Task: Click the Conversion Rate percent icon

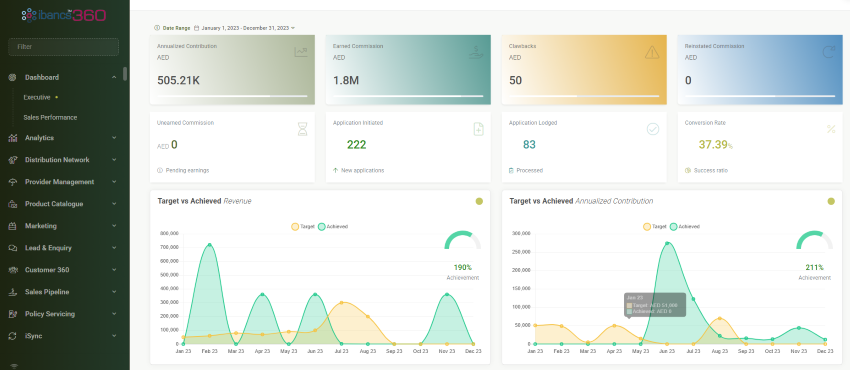Action: click(830, 129)
